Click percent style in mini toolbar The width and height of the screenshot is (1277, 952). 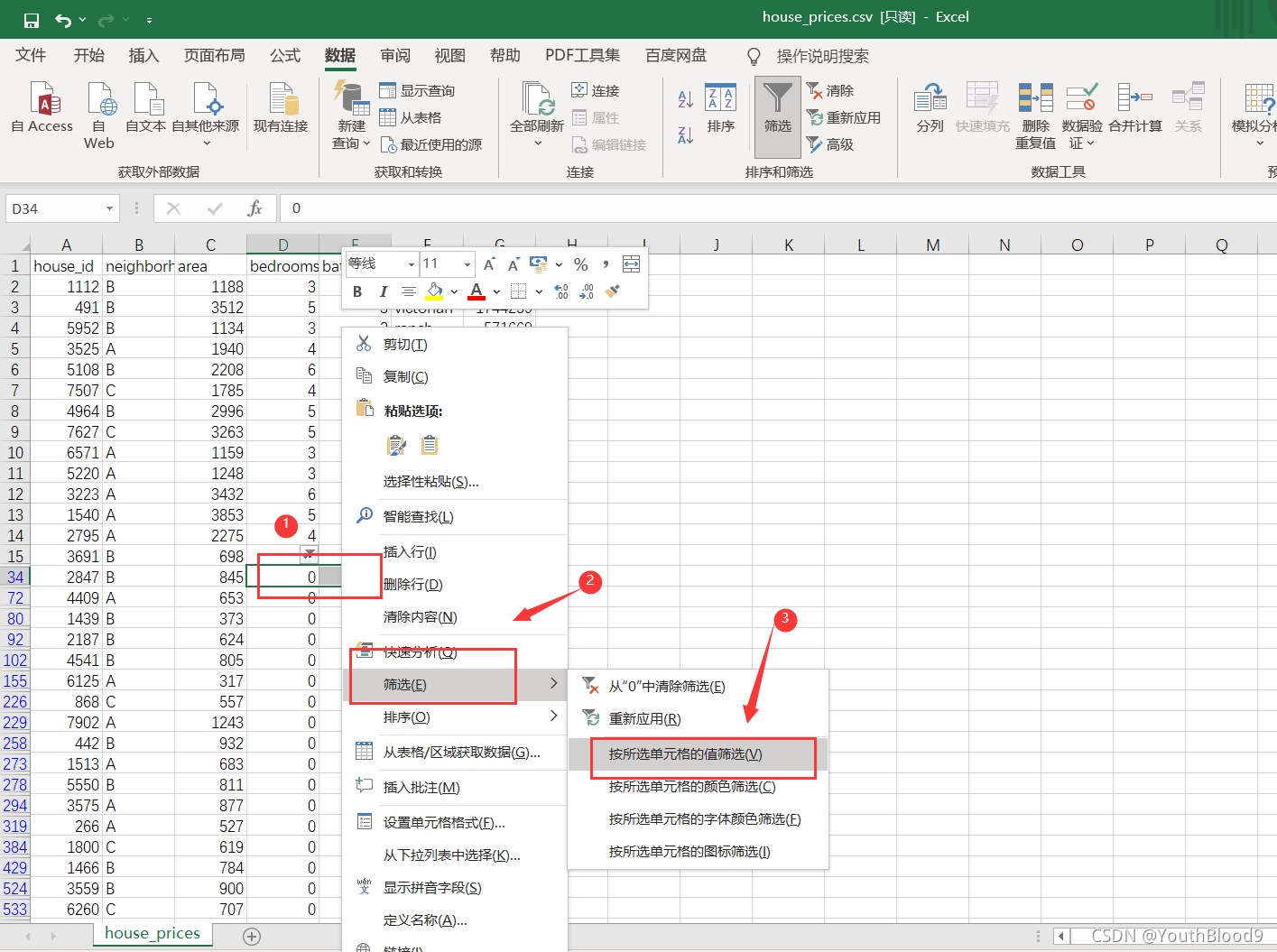coord(581,264)
